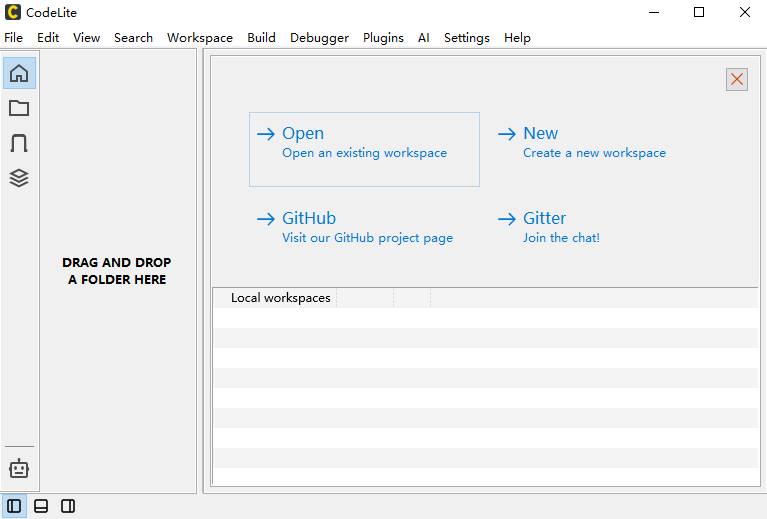Click the Drag and drop a folder here area
This screenshot has width=767, height=519.
click(117, 271)
